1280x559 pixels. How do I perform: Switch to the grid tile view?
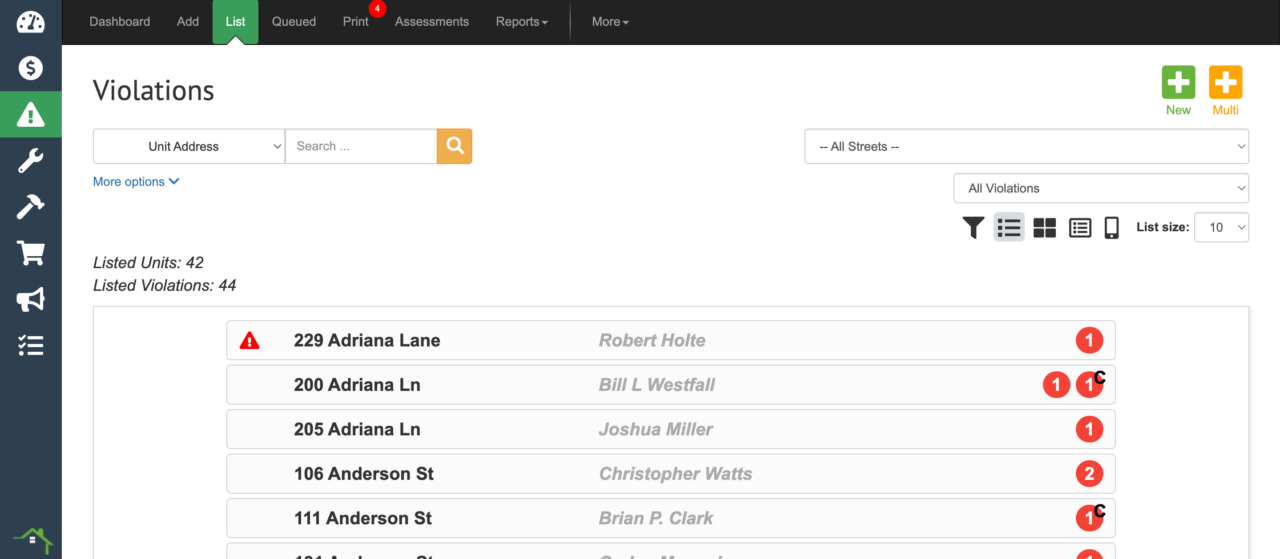(1044, 228)
